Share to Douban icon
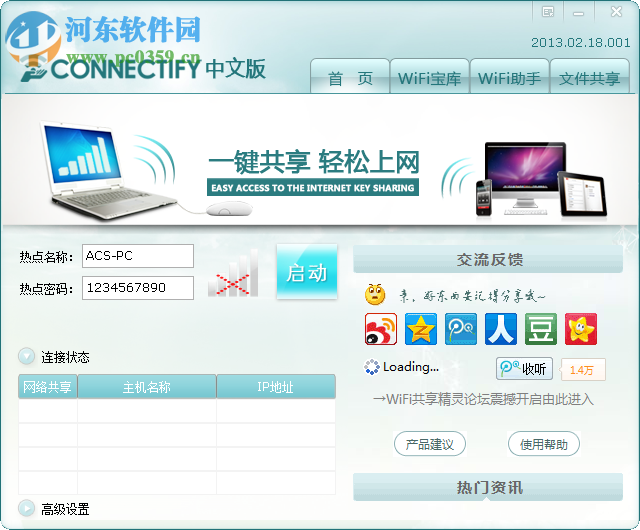640x530 pixels. (541, 329)
